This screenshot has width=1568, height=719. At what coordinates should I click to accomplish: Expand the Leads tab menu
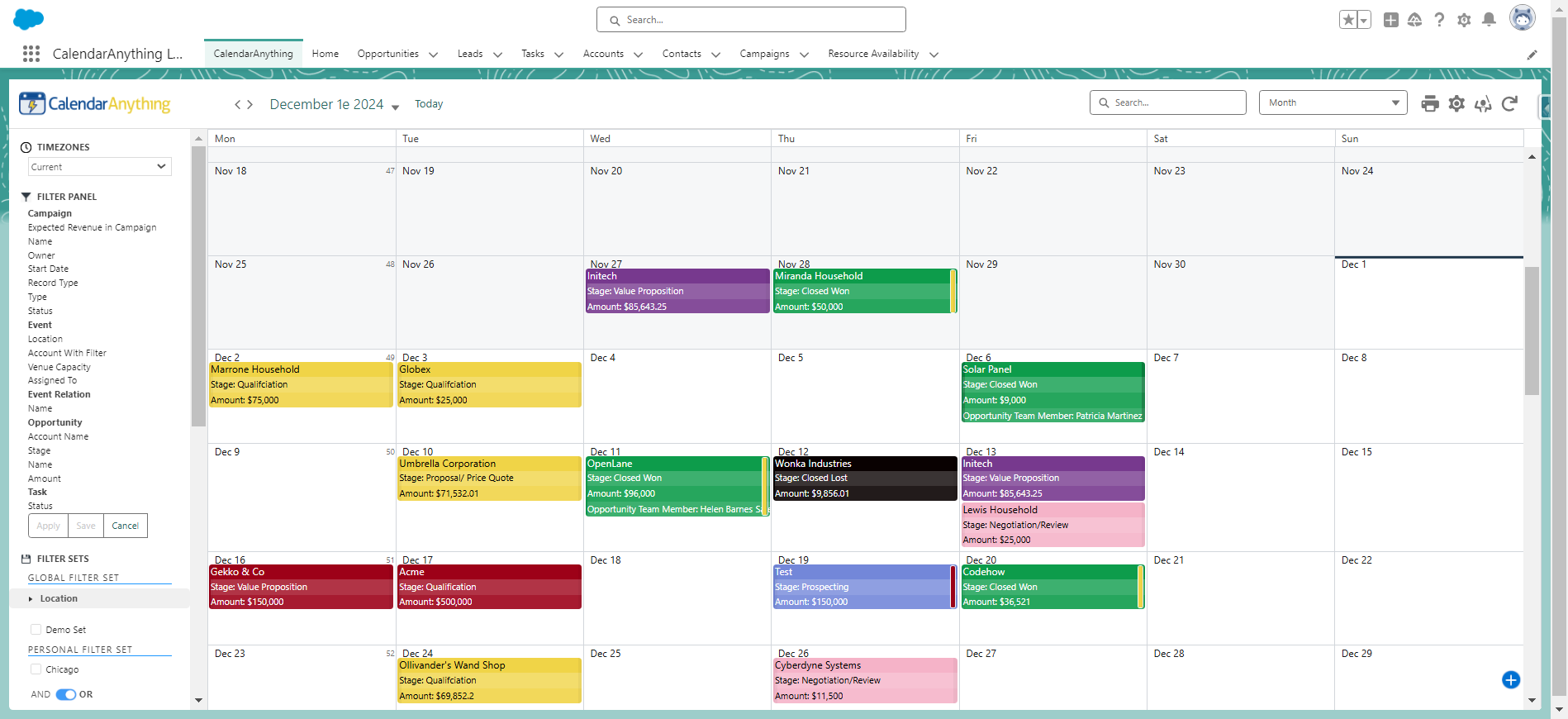coord(498,55)
